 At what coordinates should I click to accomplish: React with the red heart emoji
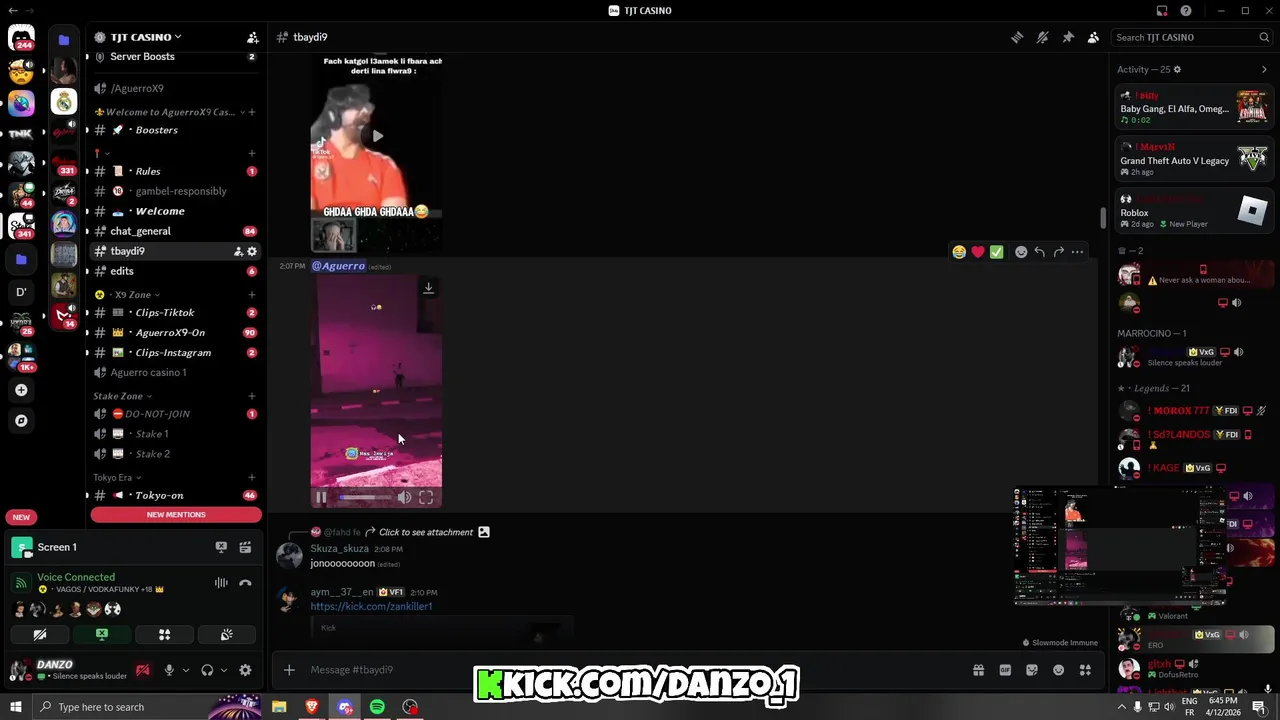[x=978, y=252]
